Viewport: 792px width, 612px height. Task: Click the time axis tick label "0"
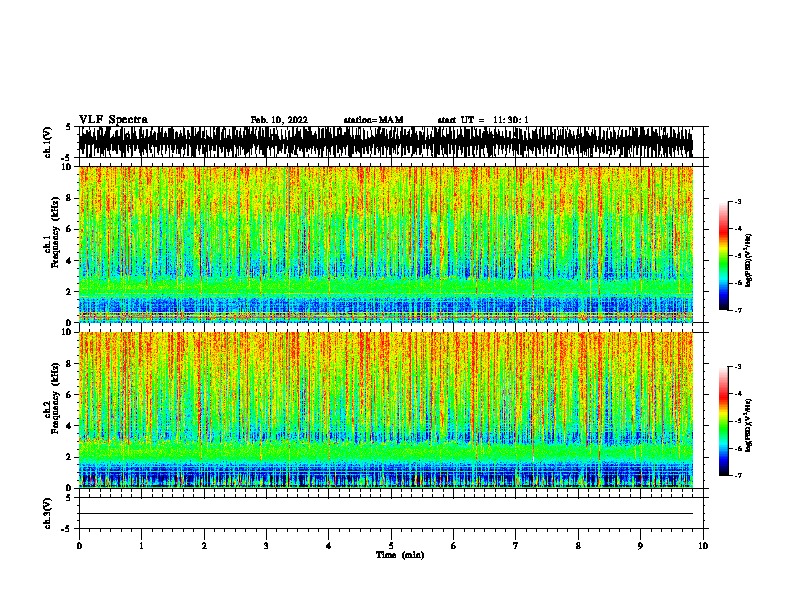(x=79, y=546)
